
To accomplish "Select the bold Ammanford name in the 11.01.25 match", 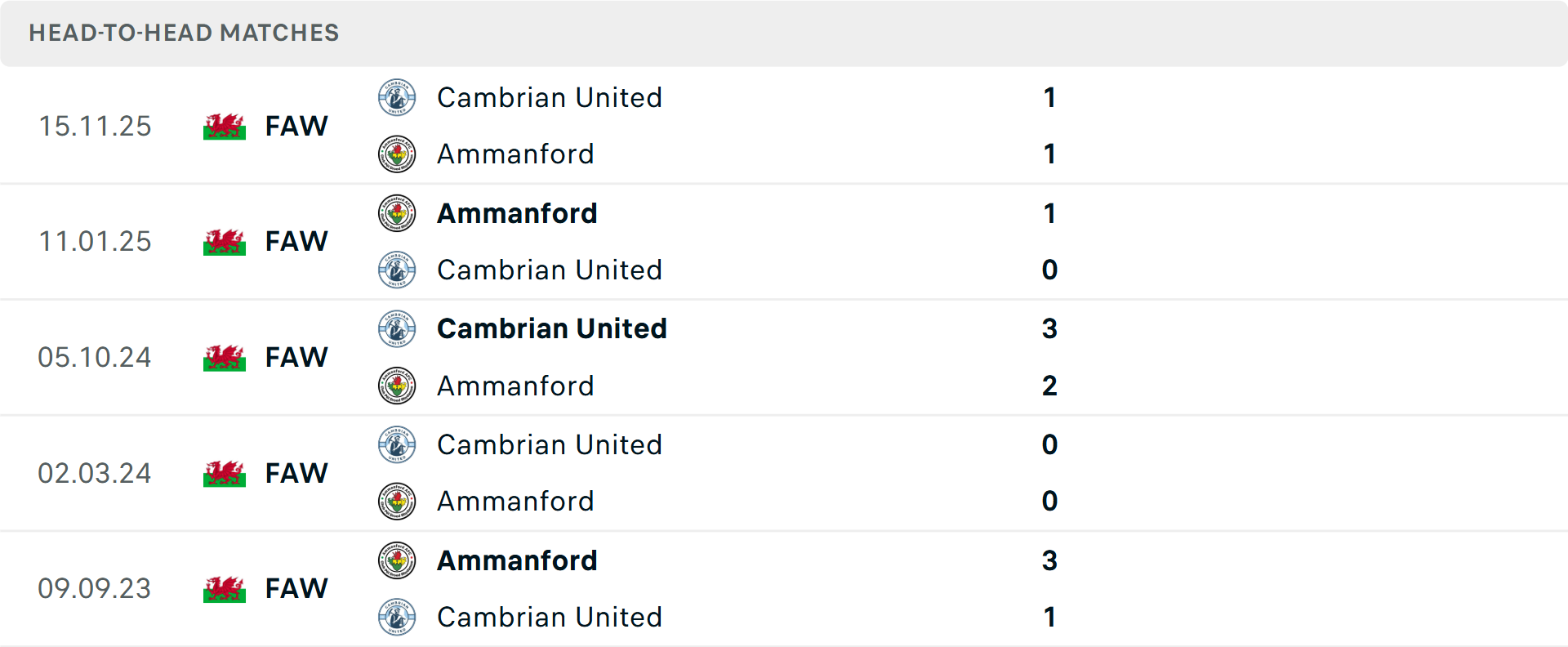I will pos(517,213).
